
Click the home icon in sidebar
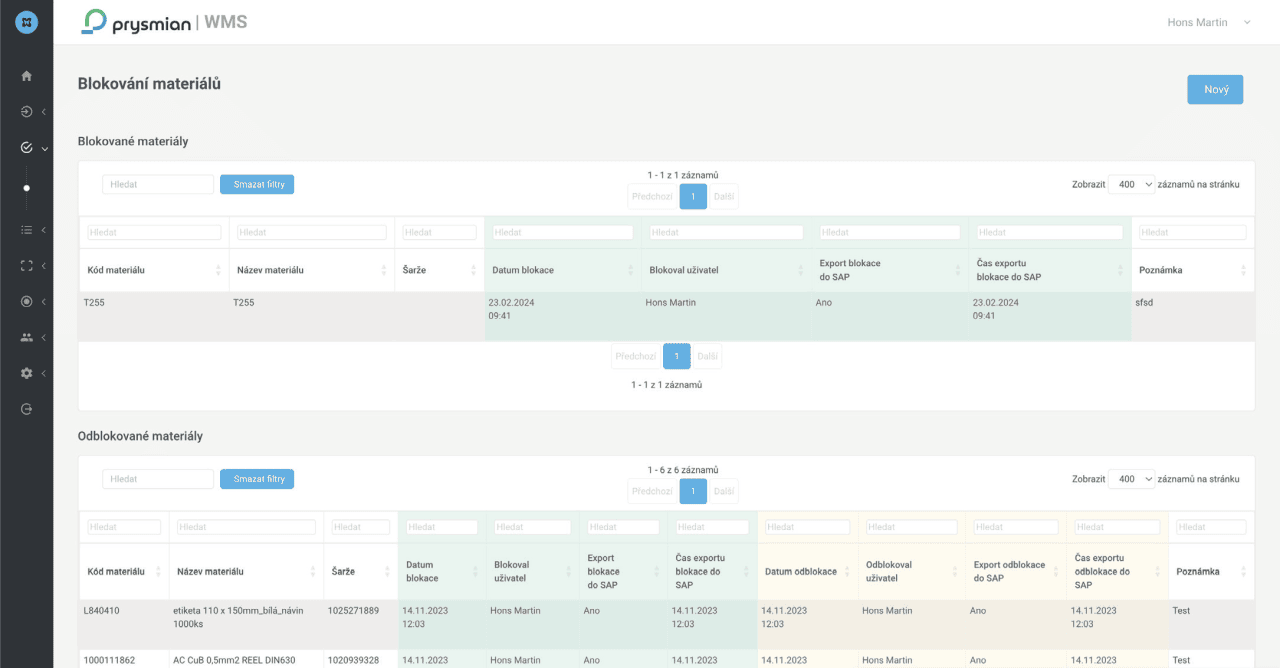(27, 76)
